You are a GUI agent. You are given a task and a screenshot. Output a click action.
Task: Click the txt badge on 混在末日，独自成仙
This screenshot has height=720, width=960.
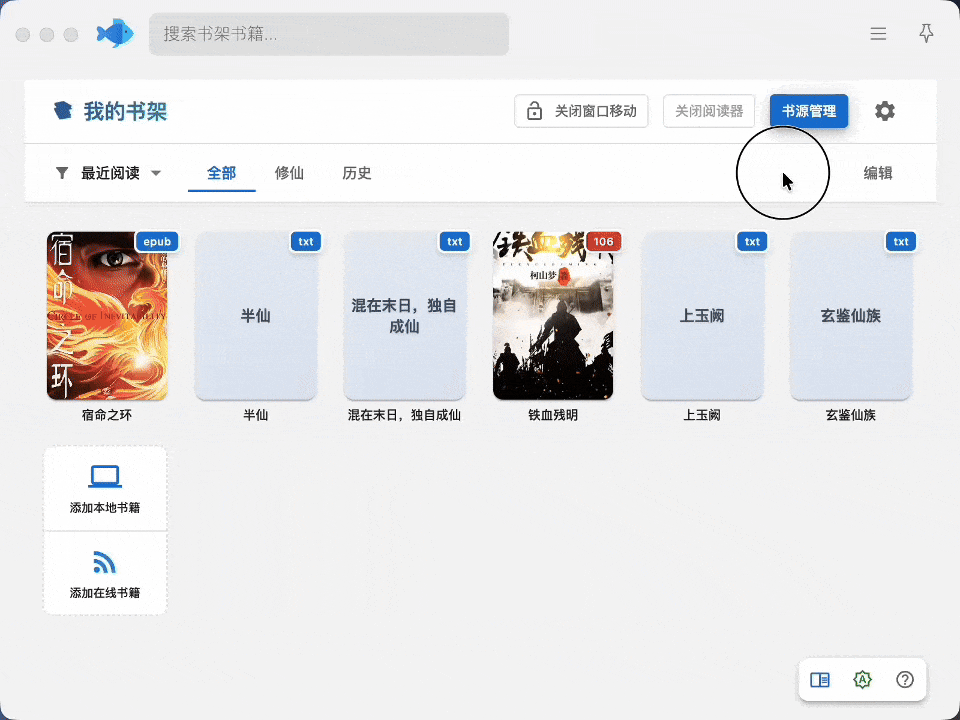click(x=454, y=241)
